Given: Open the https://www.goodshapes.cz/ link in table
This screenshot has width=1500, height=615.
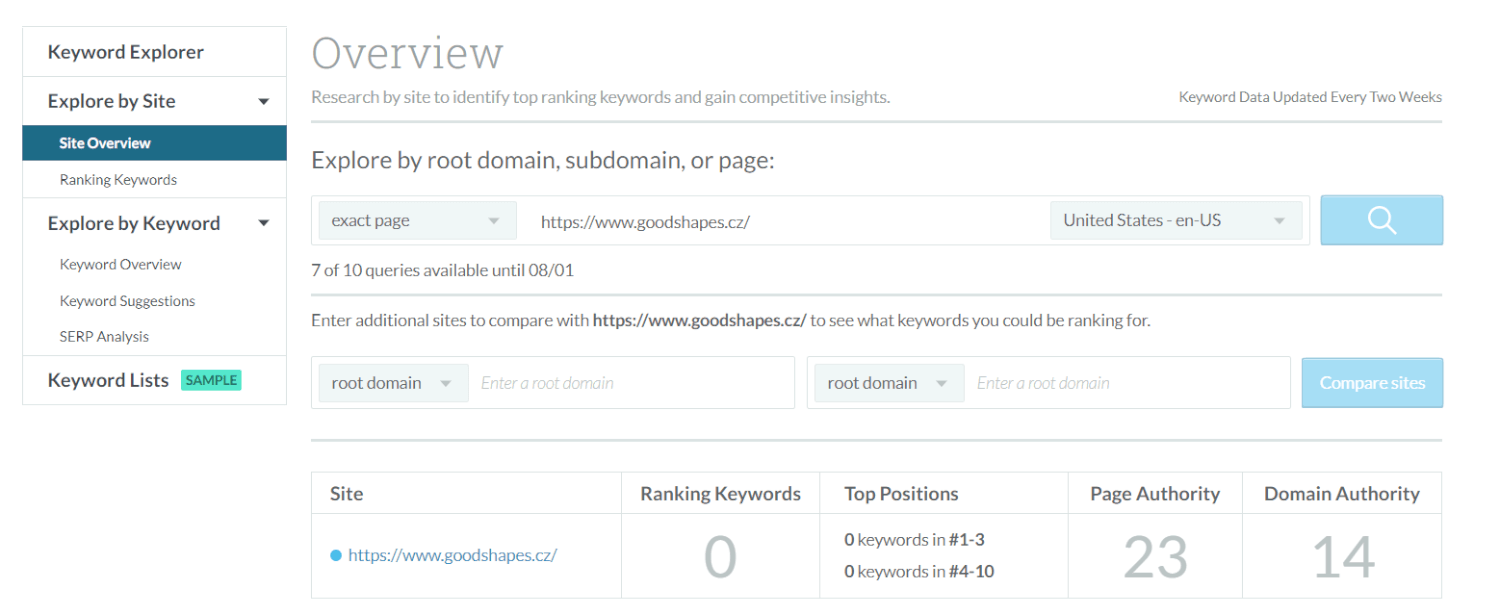Looking at the screenshot, I should tap(452, 556).
